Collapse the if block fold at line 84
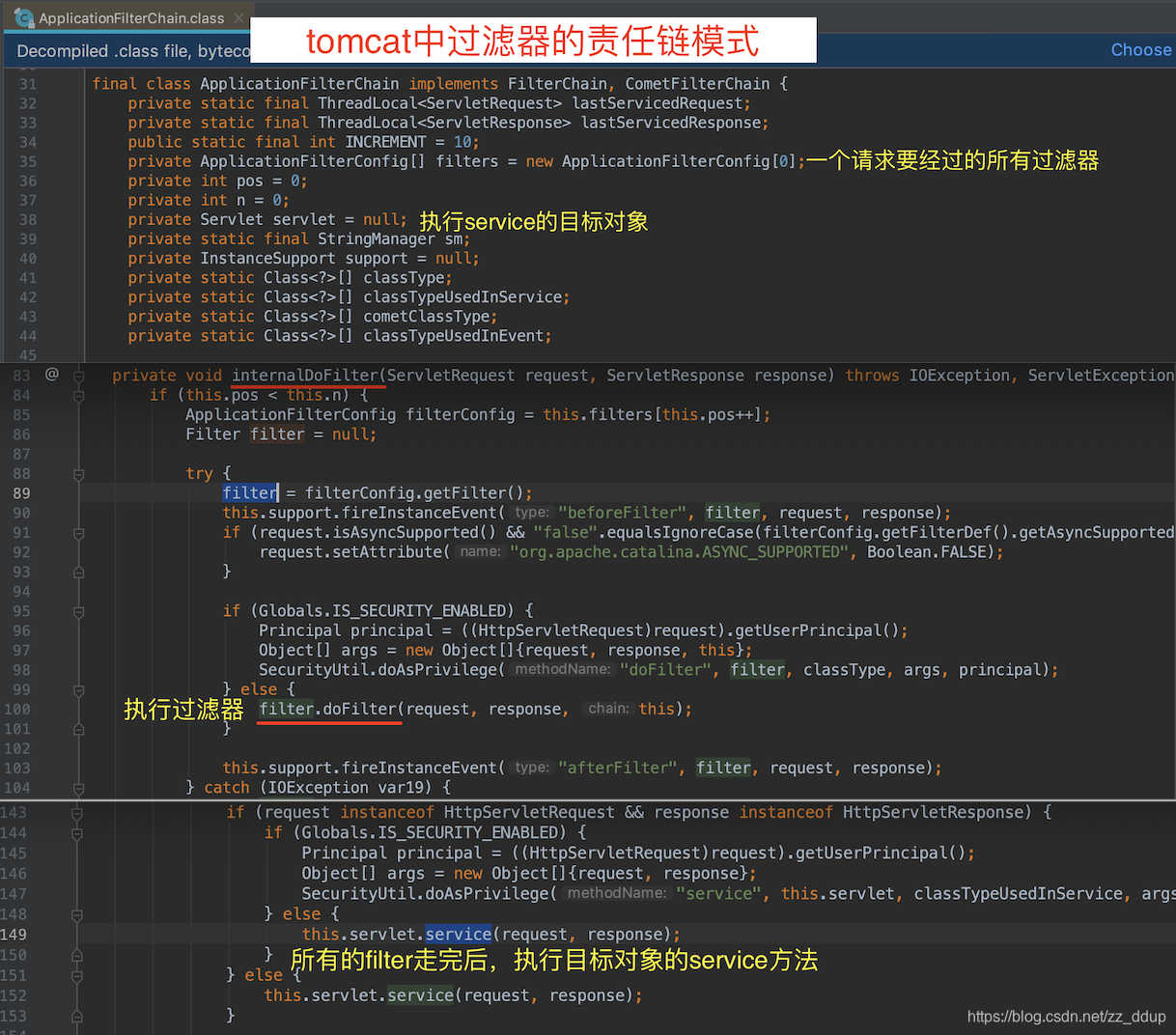Viewport: 1176px width, 1035px height. (x=79, y=396)
